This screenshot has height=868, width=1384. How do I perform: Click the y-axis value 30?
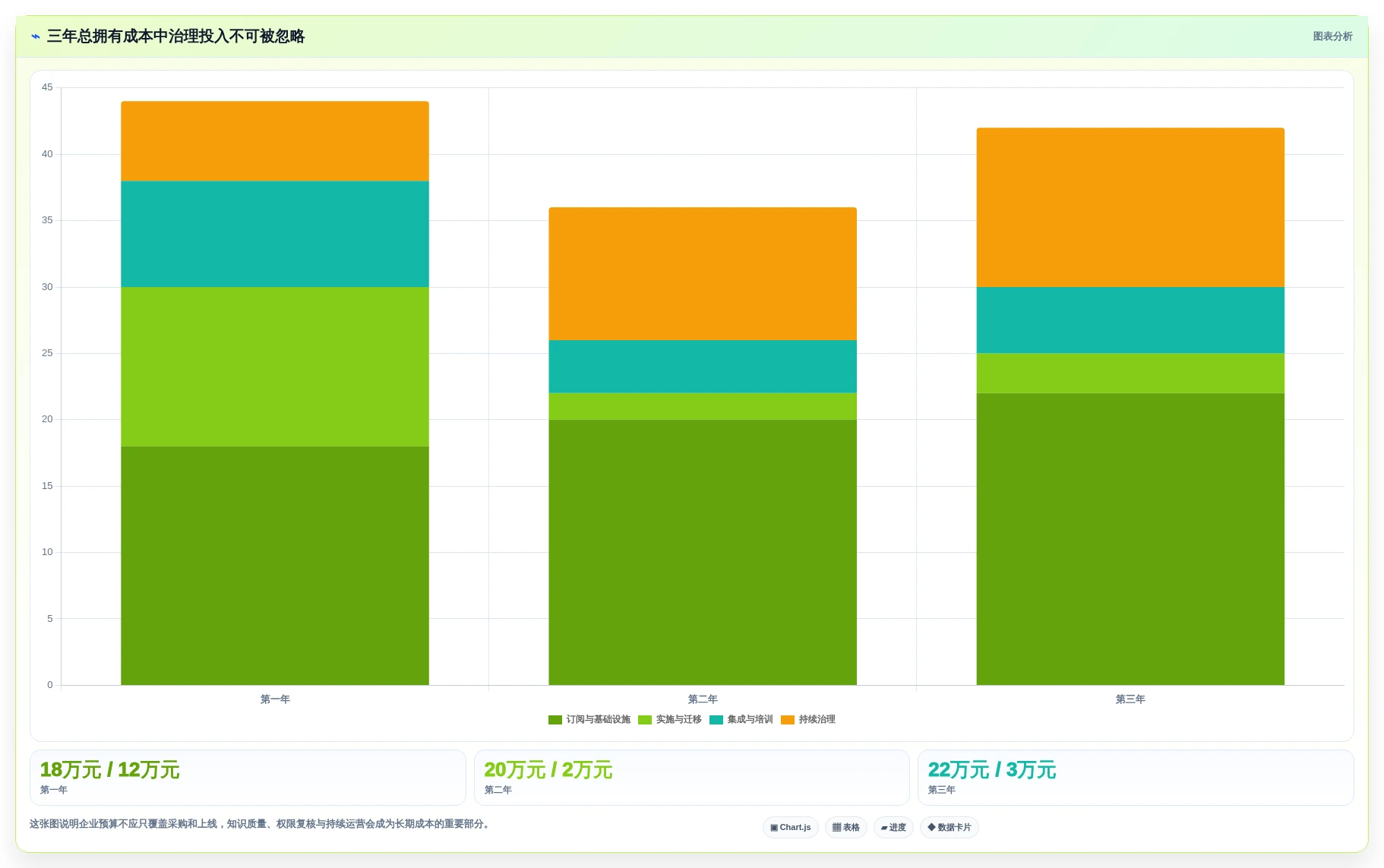coord(47,287)
